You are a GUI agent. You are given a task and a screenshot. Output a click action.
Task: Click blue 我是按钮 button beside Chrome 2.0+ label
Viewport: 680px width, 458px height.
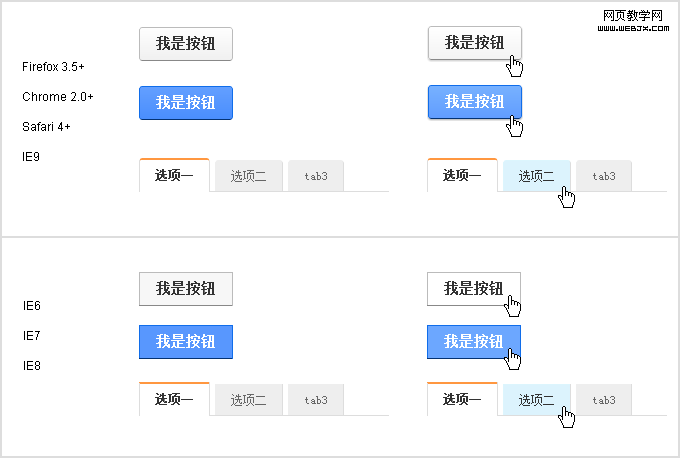pyautogui.click(x=185, y=103)
